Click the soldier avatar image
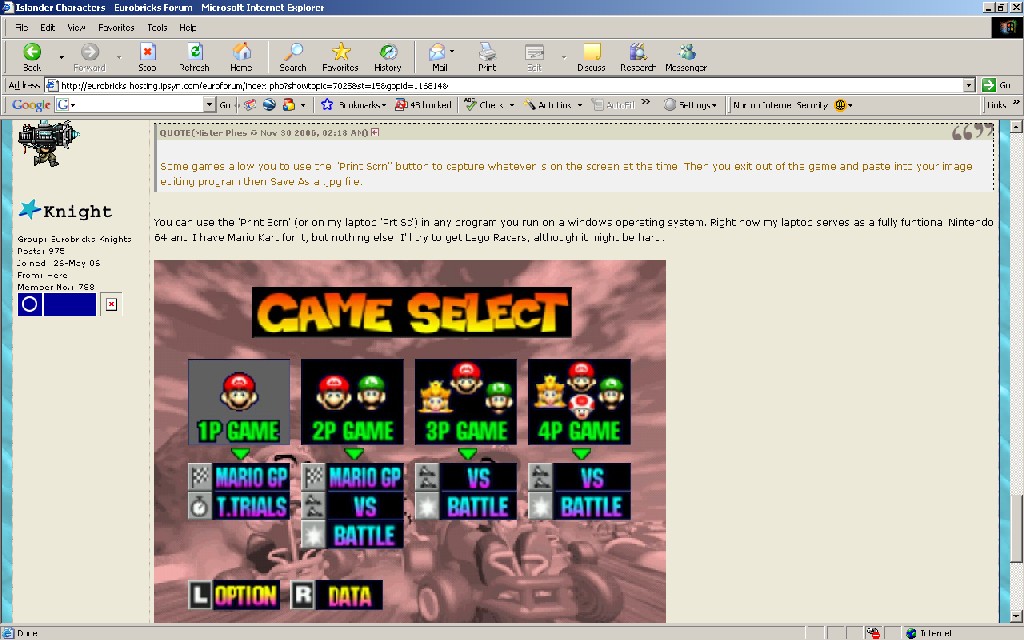Viewport: 1024px width, 640px height. tap(48, 142)
